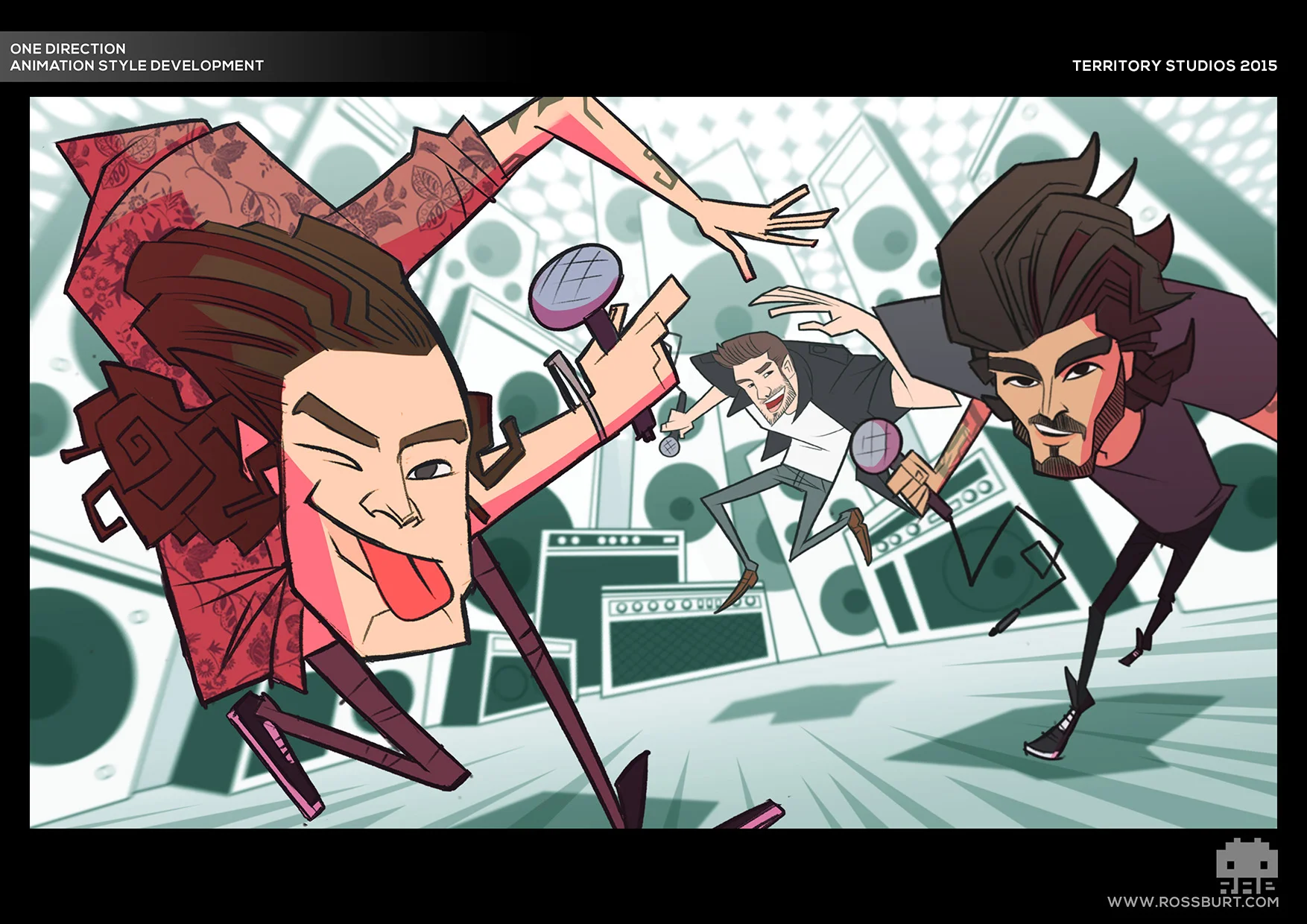Click the concert cartoon artwork image
1307x924 pixels.
pos(653,463)
